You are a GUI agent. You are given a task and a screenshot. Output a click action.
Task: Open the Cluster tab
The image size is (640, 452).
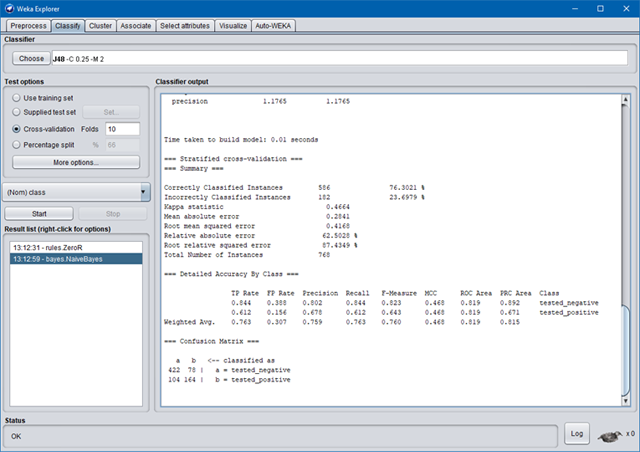tap(99, 25)
